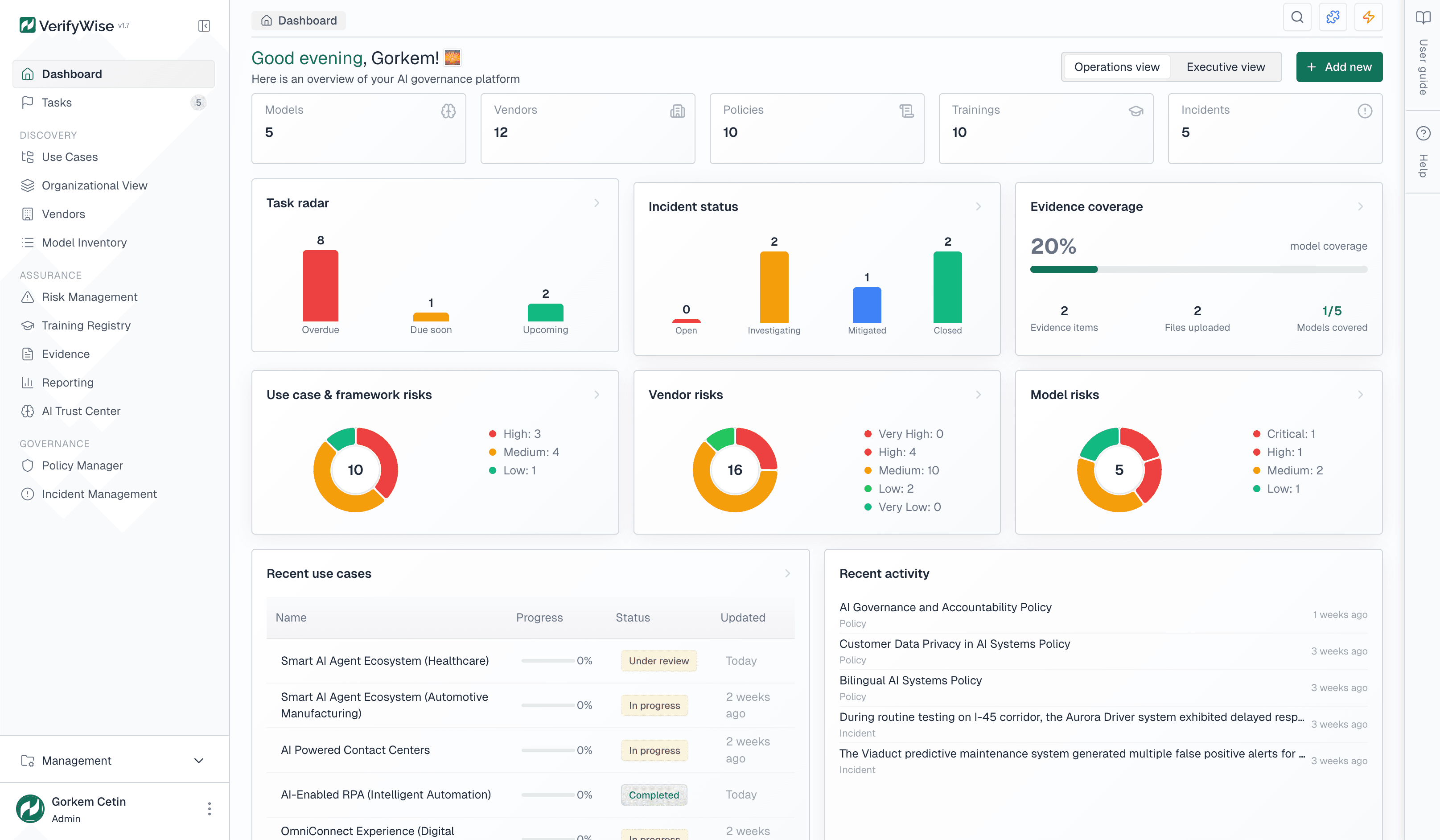
Task: Navigate to Policy Manager
Action: pyautogui.click(x=114, y=465)
